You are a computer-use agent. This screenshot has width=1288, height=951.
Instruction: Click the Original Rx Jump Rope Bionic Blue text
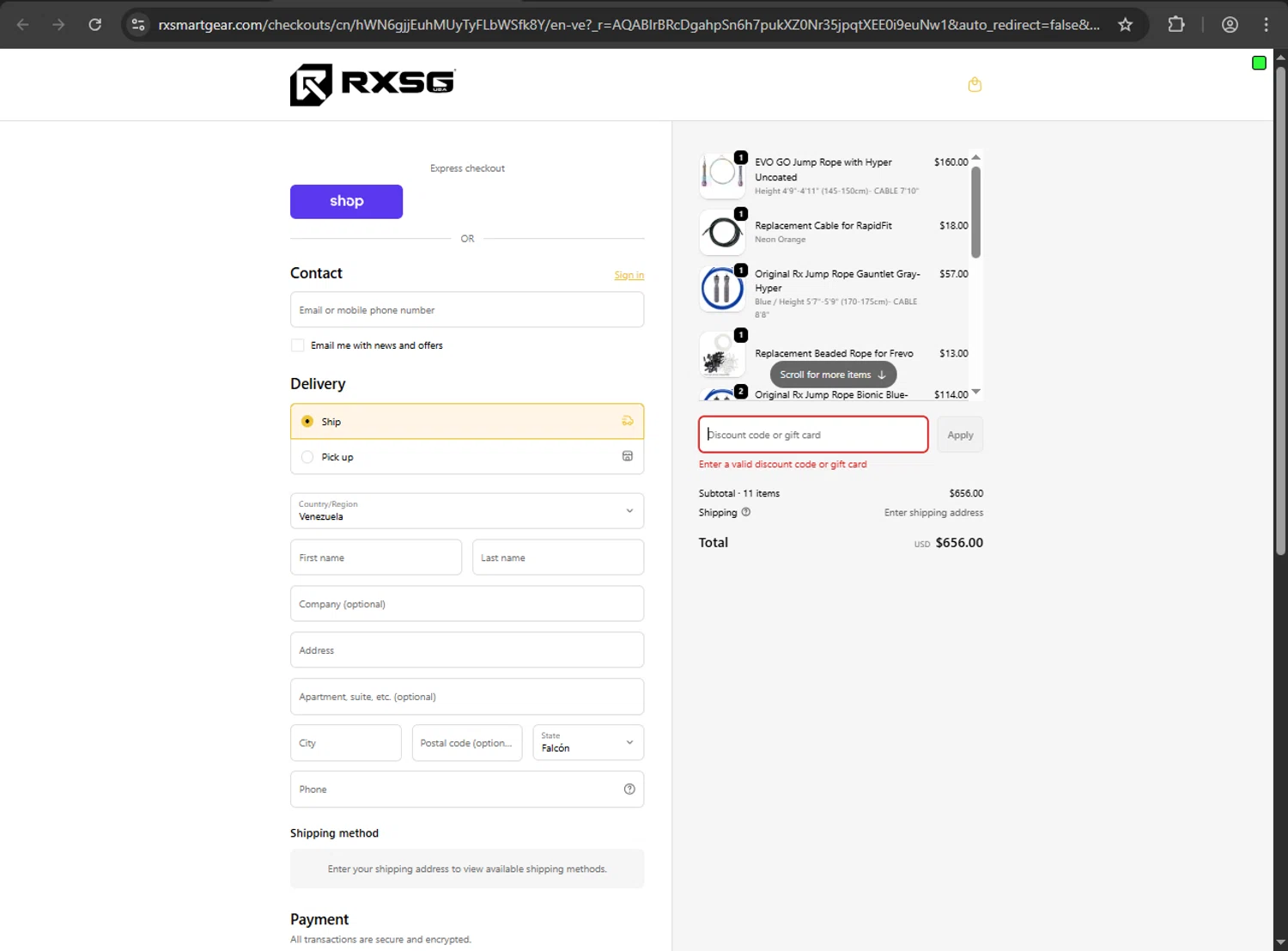(831, 394)
